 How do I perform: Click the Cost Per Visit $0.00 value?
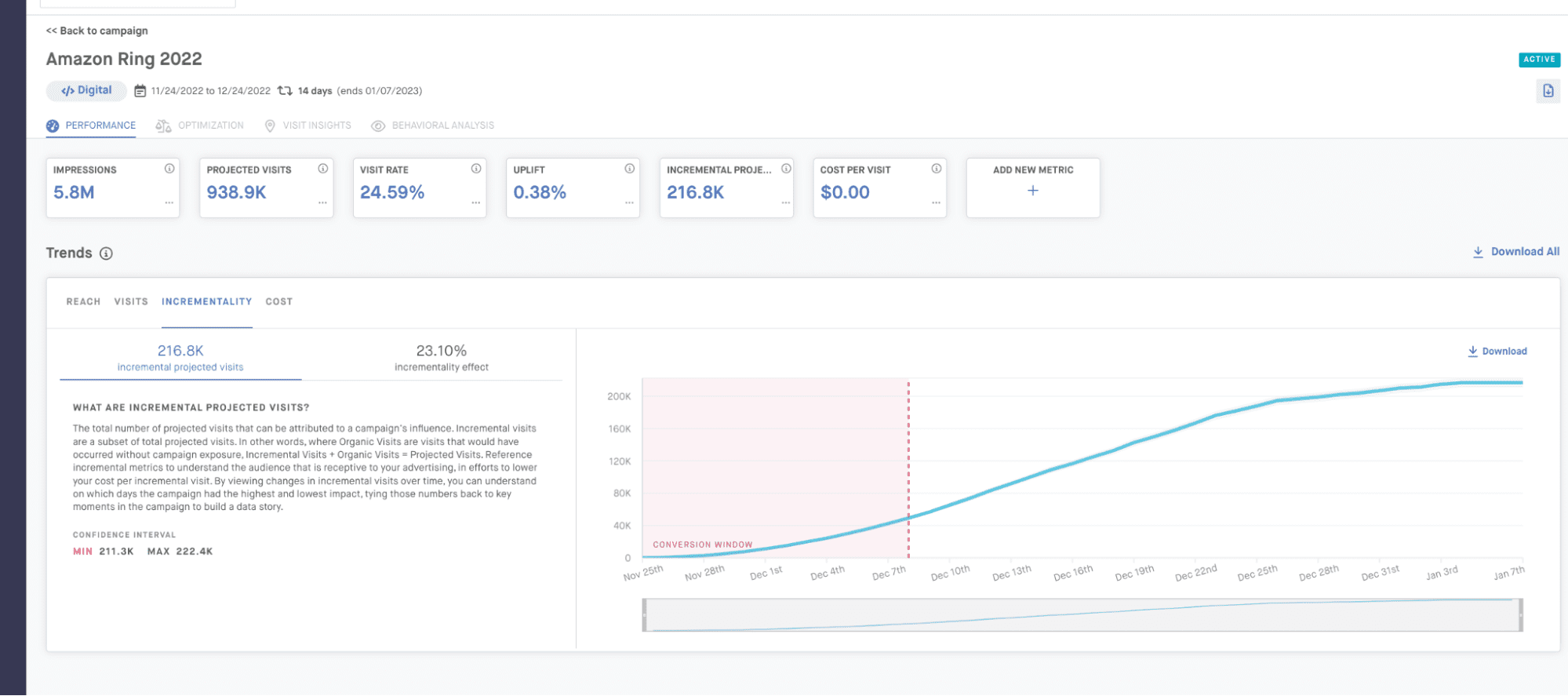[x=845, y=192]
